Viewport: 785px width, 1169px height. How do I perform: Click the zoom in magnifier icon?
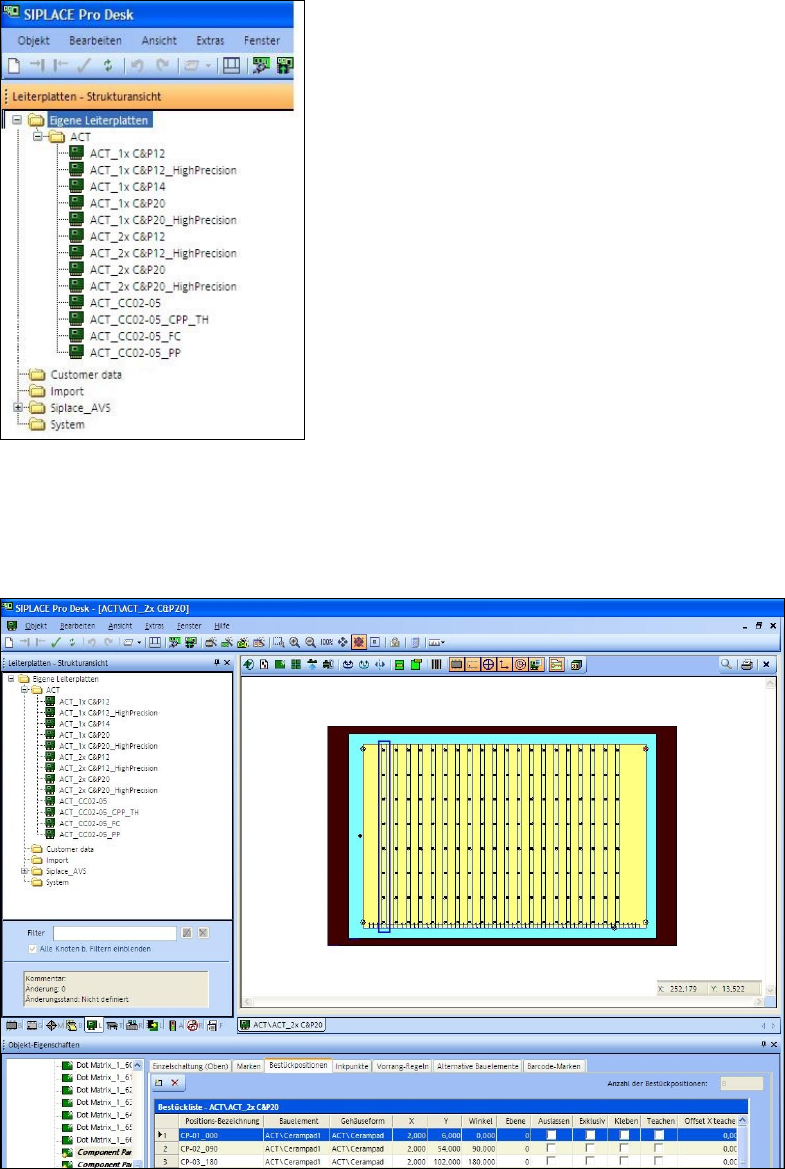tap(294, 642)
